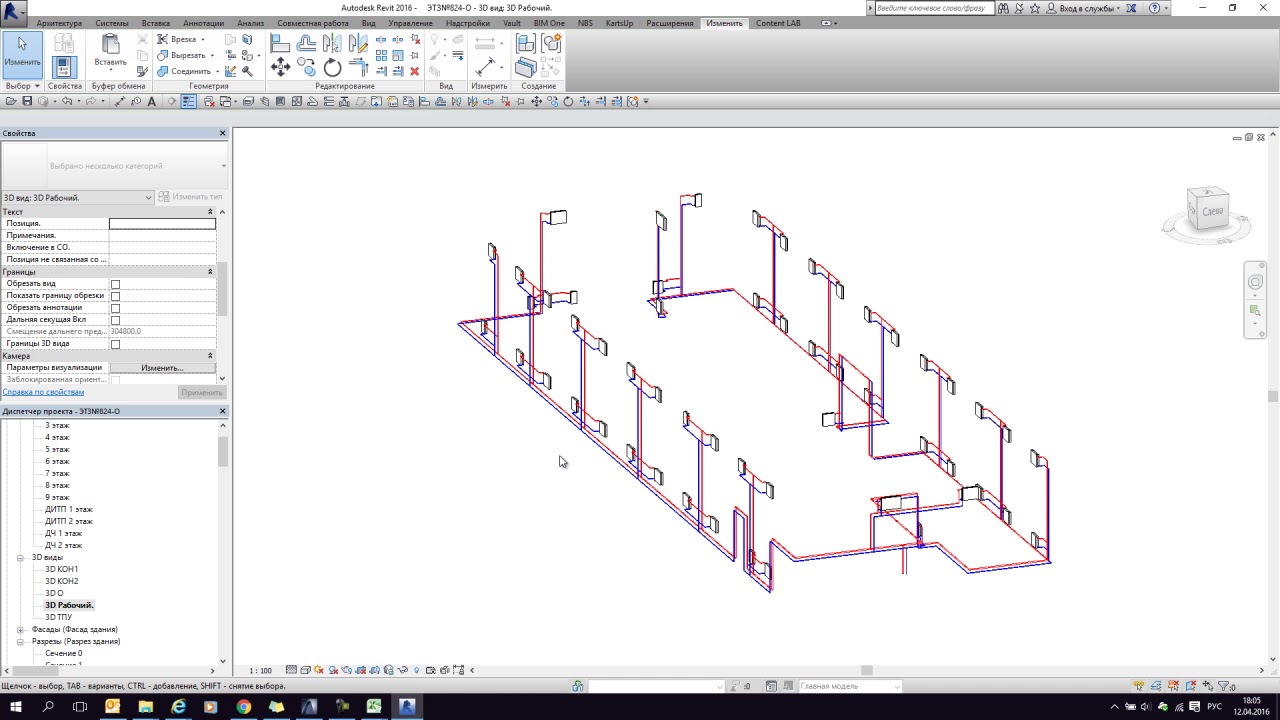The width and height of the screenshot is (1280, 720).
Task: Enable the Границы 3D вида checkbox
Action: [x=115, y=344]
